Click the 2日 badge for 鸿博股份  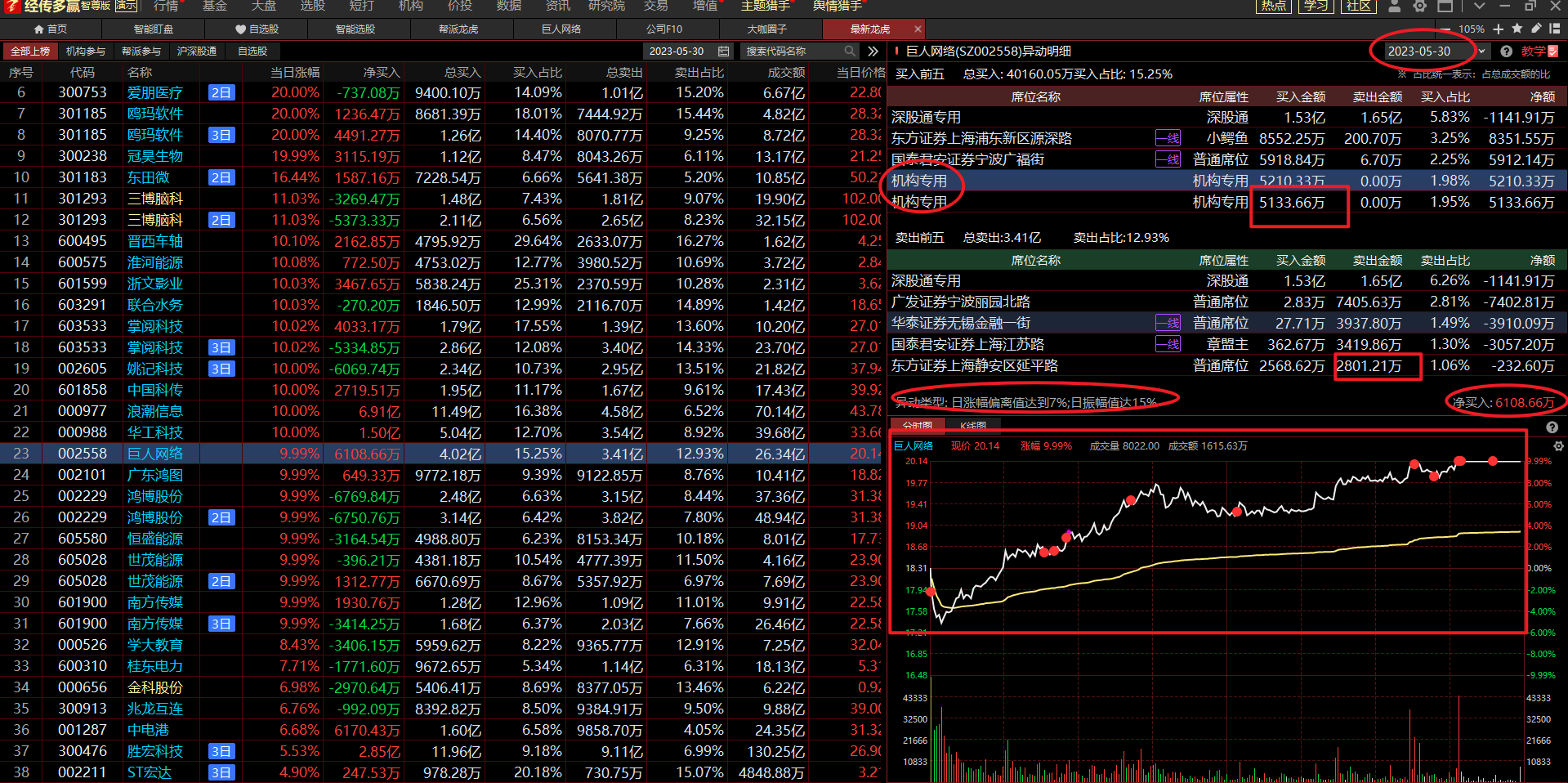pos(221,517)
